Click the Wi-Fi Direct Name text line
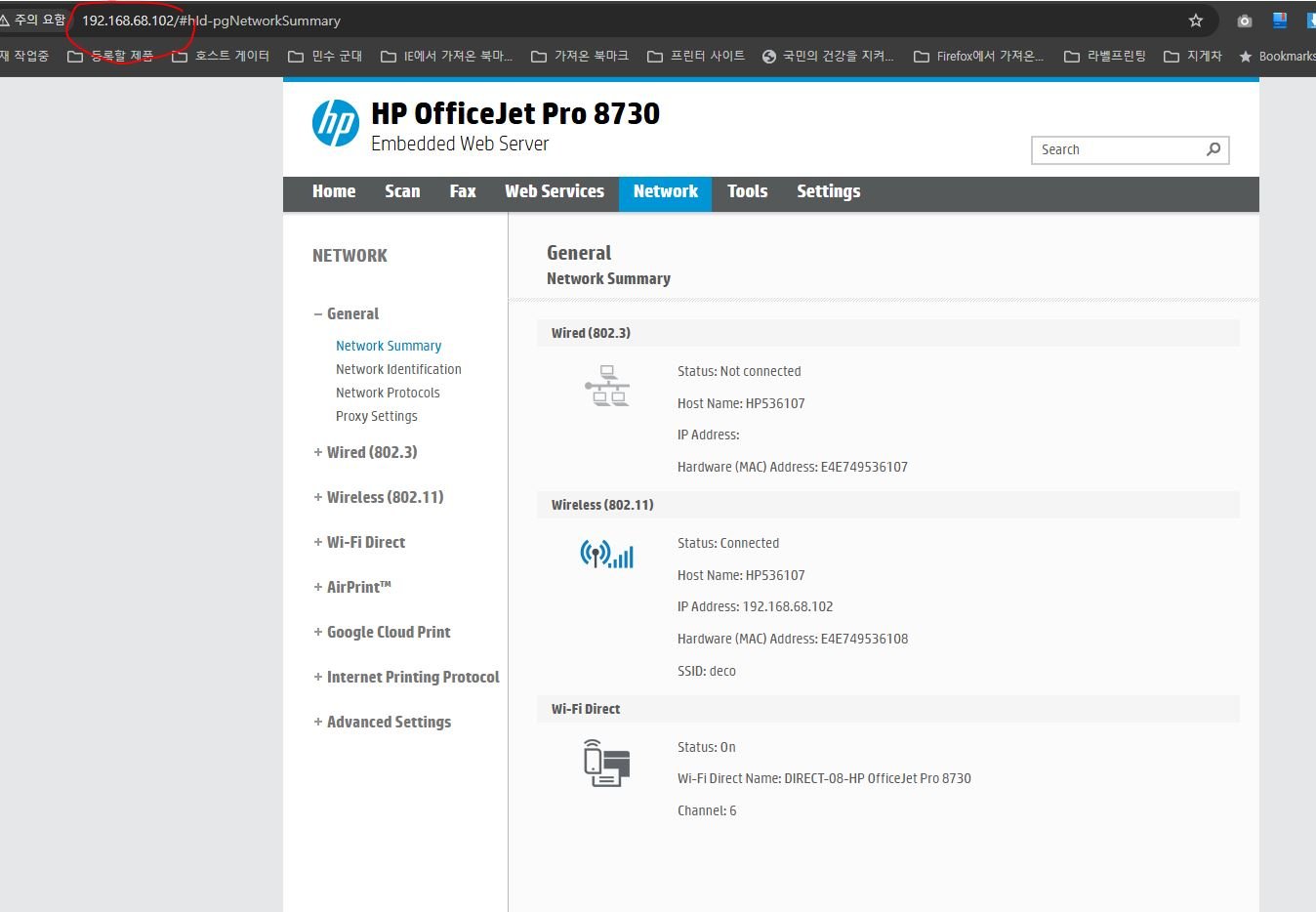Image resolution: width=1316 pixels, height=912 pixels. (x=824, y=778)
